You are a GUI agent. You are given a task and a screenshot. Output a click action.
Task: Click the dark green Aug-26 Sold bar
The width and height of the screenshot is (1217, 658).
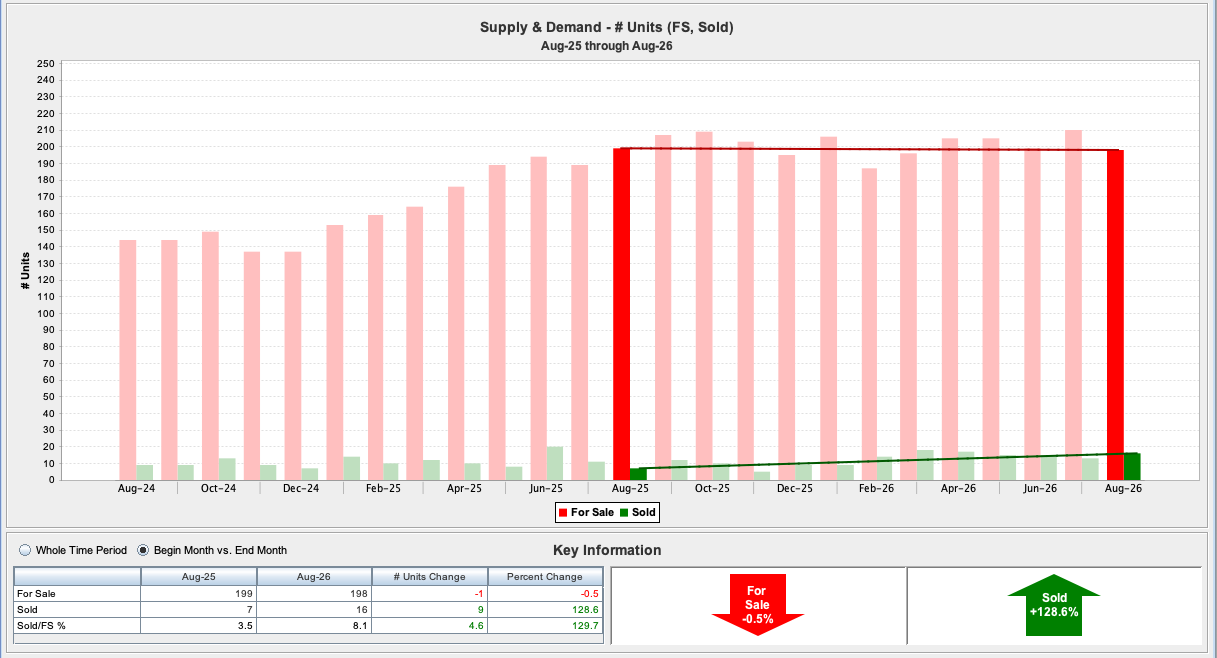pyautogui.click(x=1132, y=466)
